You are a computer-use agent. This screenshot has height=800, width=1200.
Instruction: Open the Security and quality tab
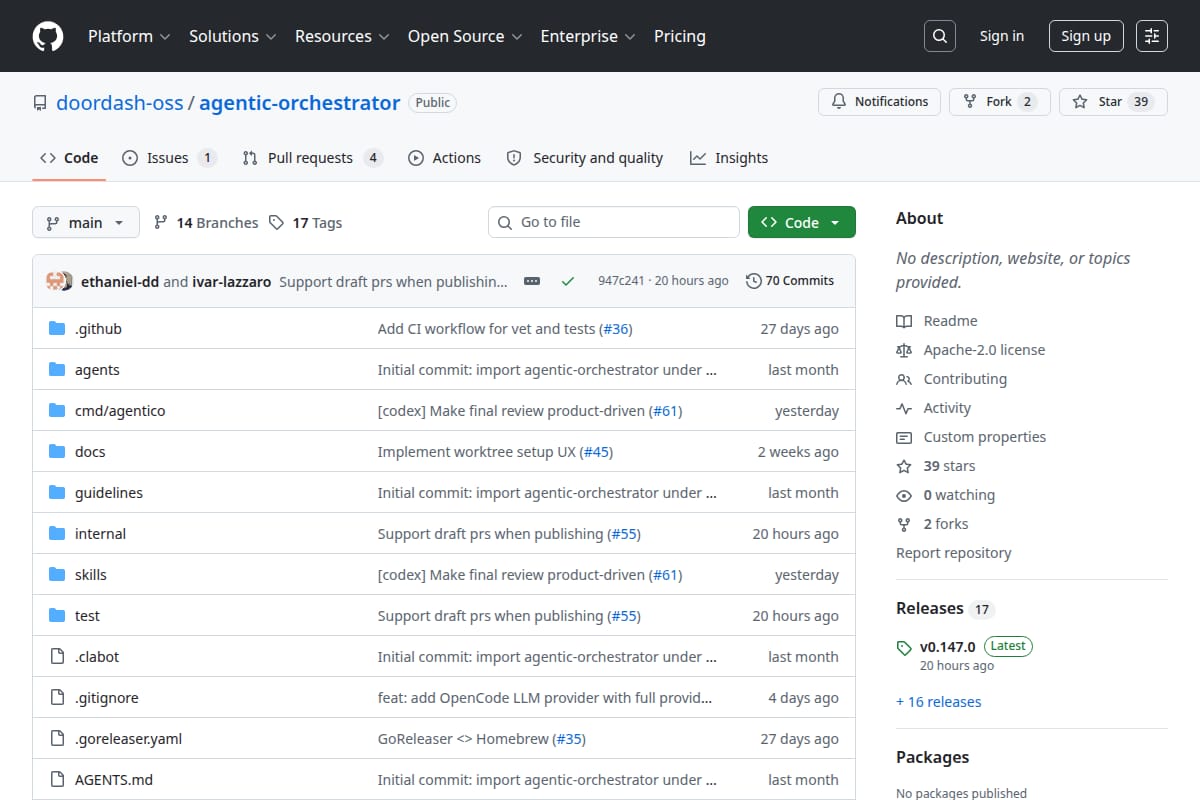coord(585,158)
